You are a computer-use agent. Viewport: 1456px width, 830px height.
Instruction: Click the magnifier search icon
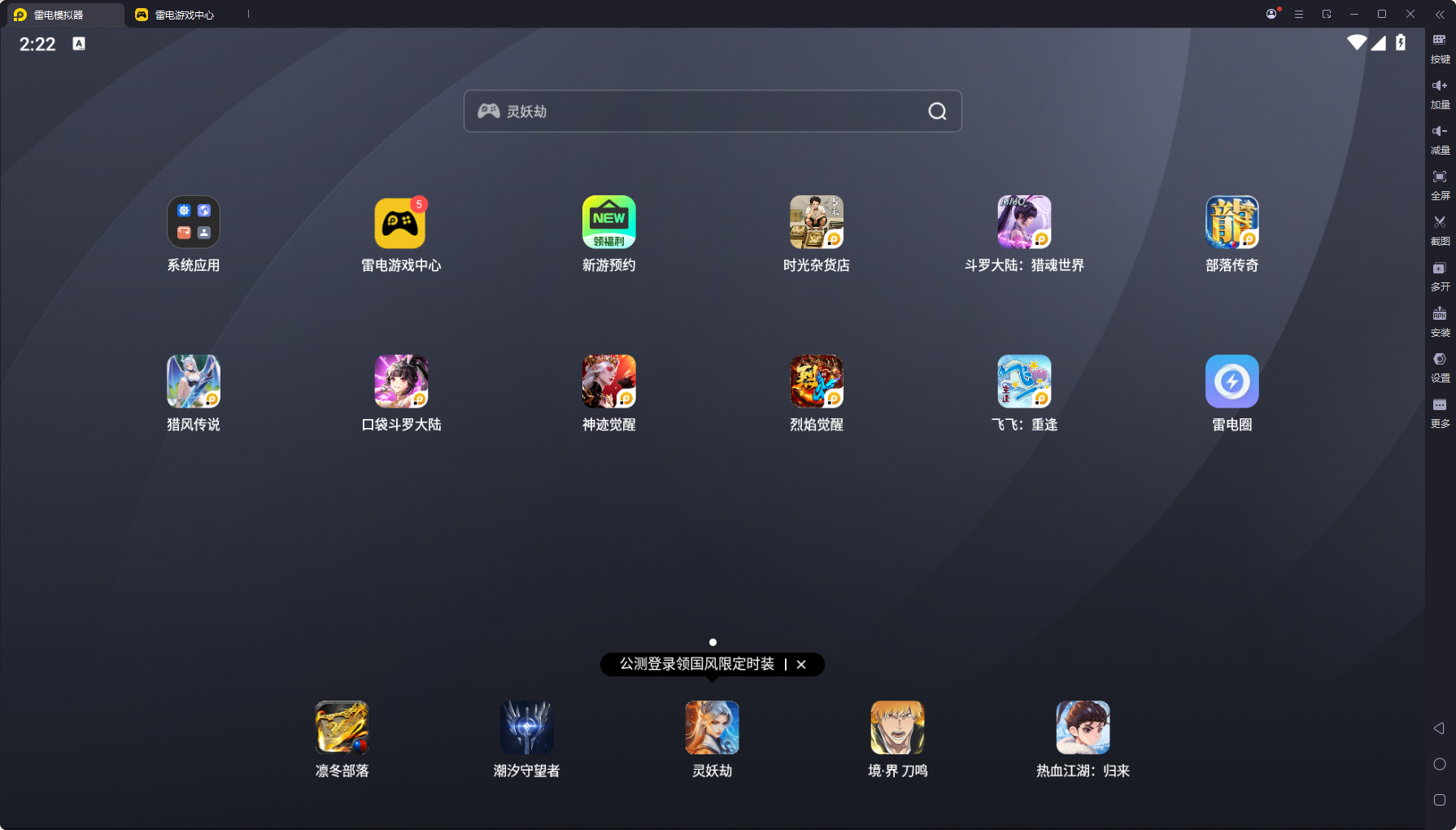pos(937,111)
